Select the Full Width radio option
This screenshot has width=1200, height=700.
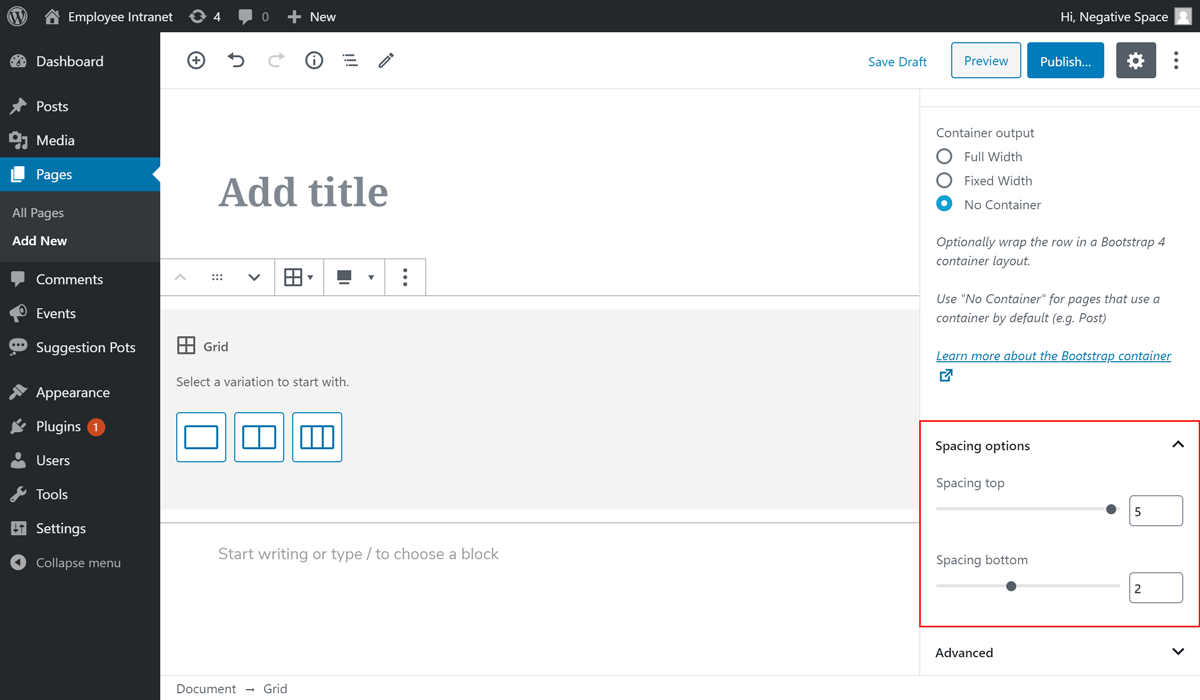coord(944,157)
